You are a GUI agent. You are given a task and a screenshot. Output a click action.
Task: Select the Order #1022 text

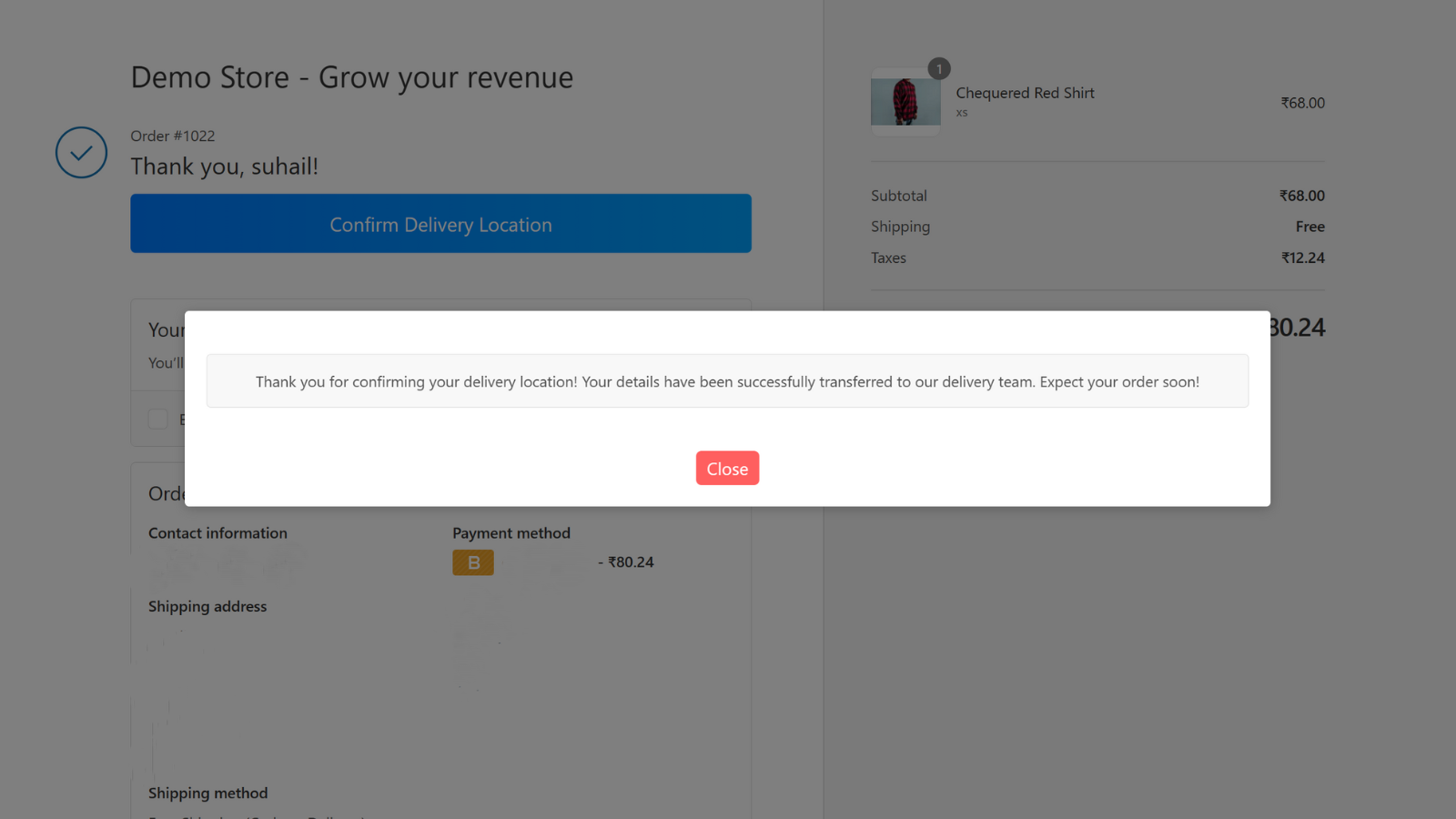[x=173, y=136]
